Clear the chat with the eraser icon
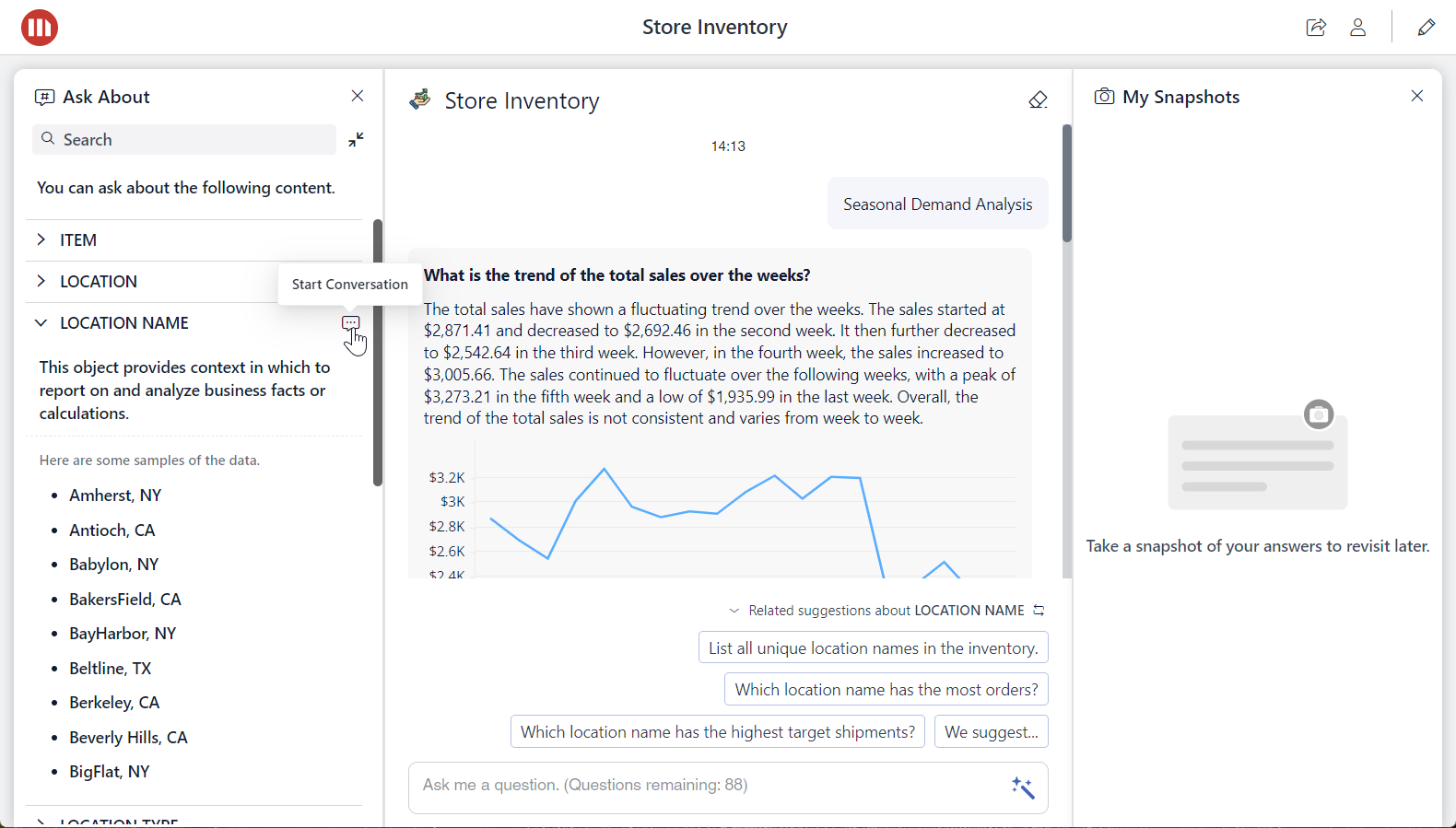Screen dimensions: 1456x828 (1038, 100)
